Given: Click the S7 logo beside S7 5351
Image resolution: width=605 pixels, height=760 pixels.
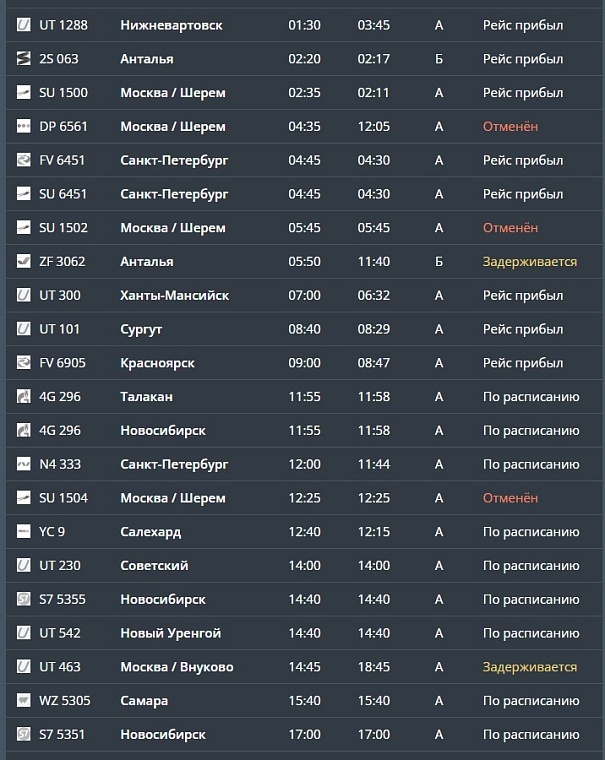Looking at the screenshot, I should [23, 734].
